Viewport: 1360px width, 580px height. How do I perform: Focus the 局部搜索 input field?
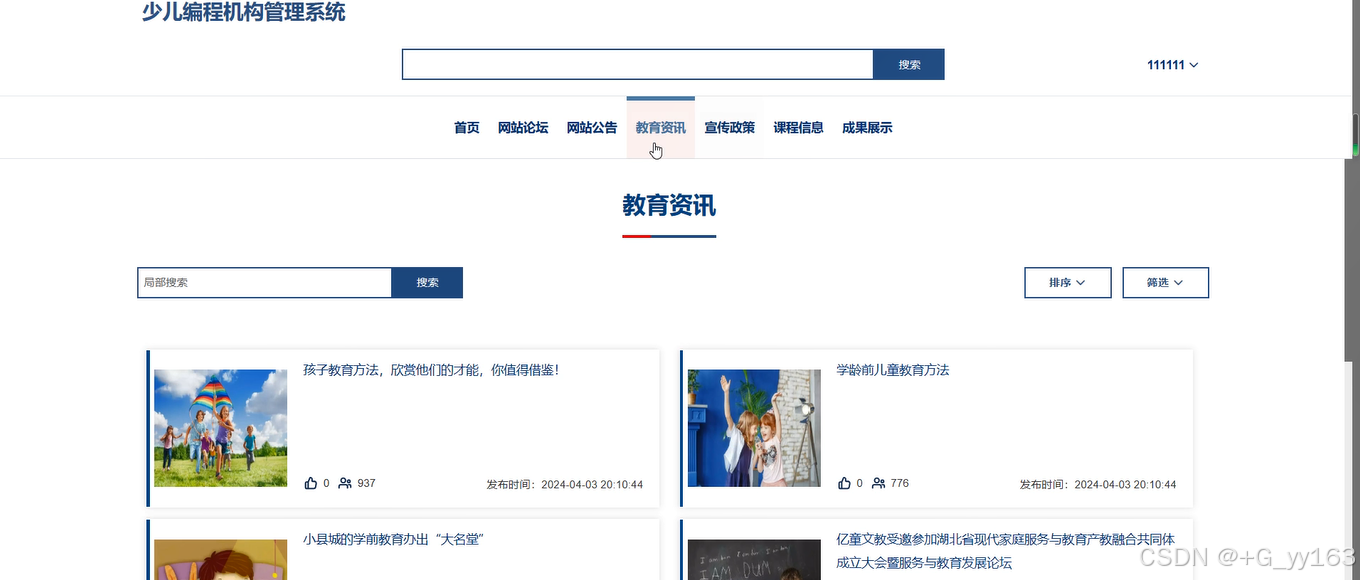coord(264,283)
